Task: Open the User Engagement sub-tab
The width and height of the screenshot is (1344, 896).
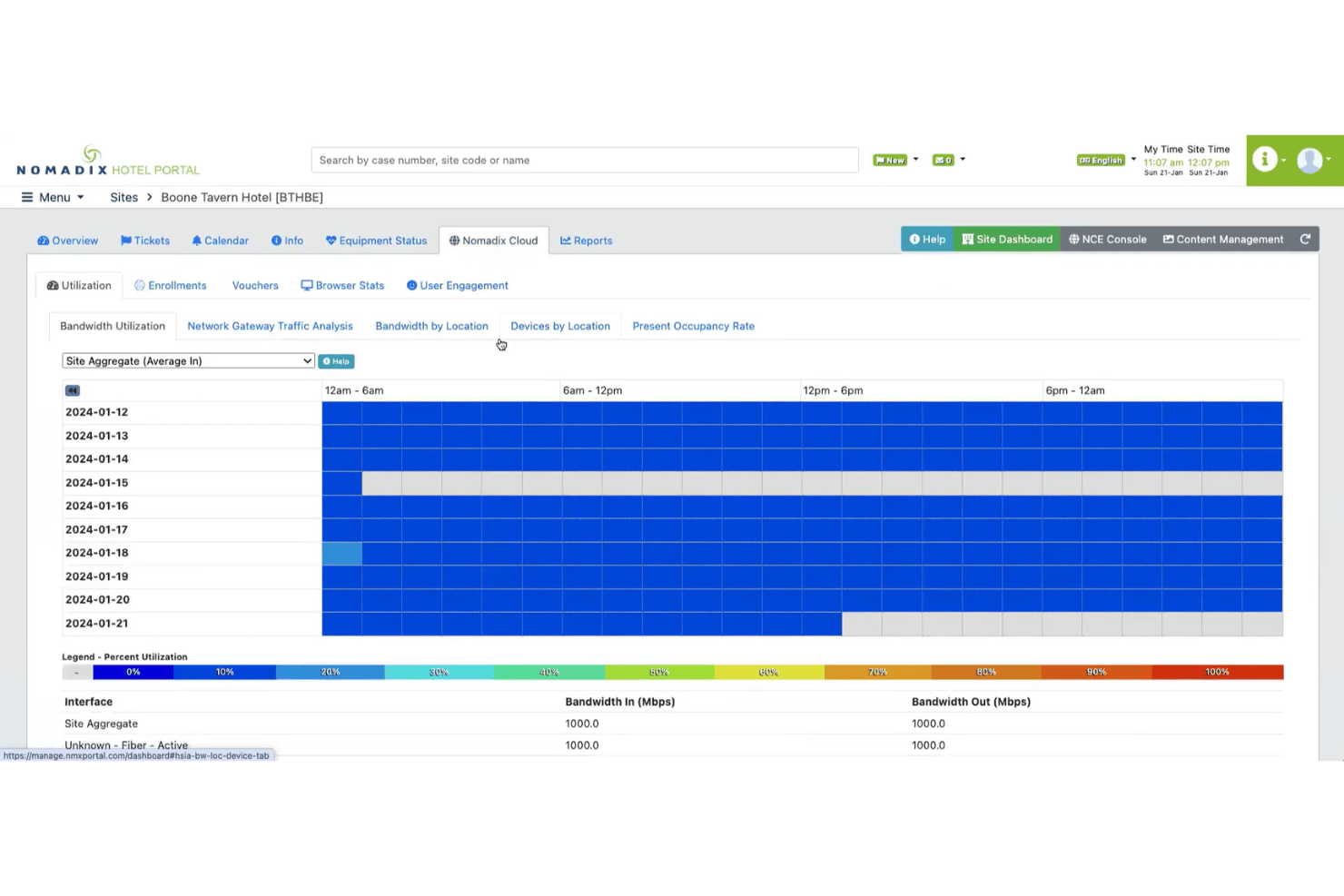Action: coord(457,285)
